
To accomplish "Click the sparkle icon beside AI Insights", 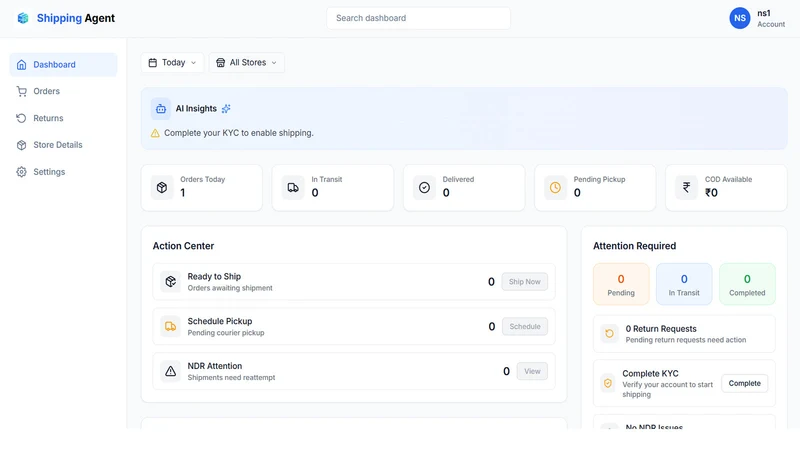I will tap(226, 109).
